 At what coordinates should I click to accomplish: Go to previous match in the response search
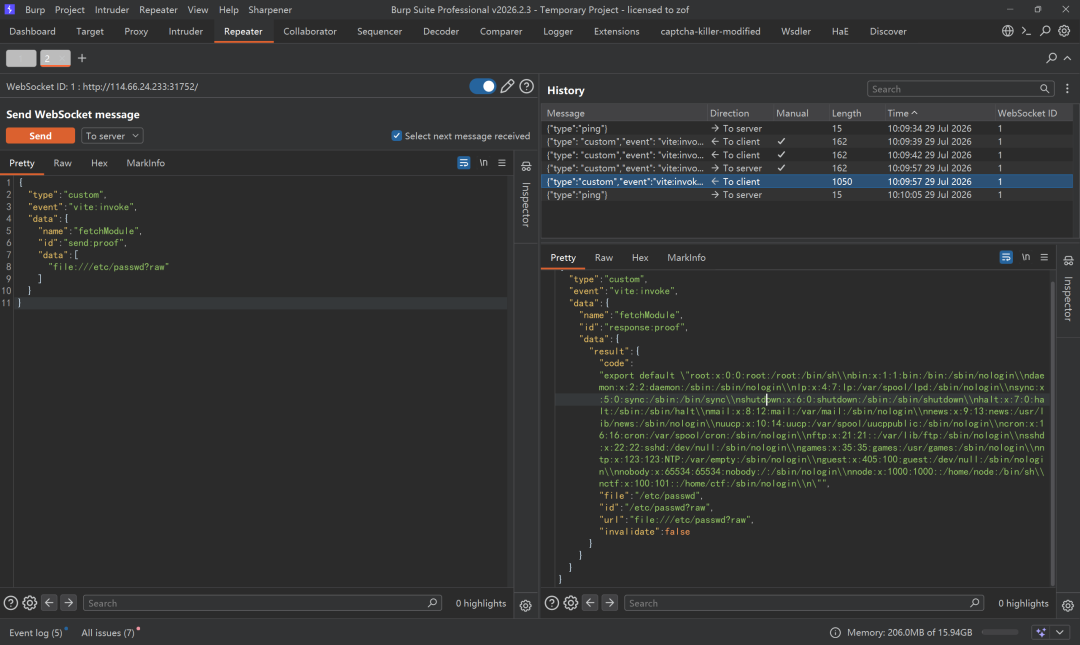590,603
